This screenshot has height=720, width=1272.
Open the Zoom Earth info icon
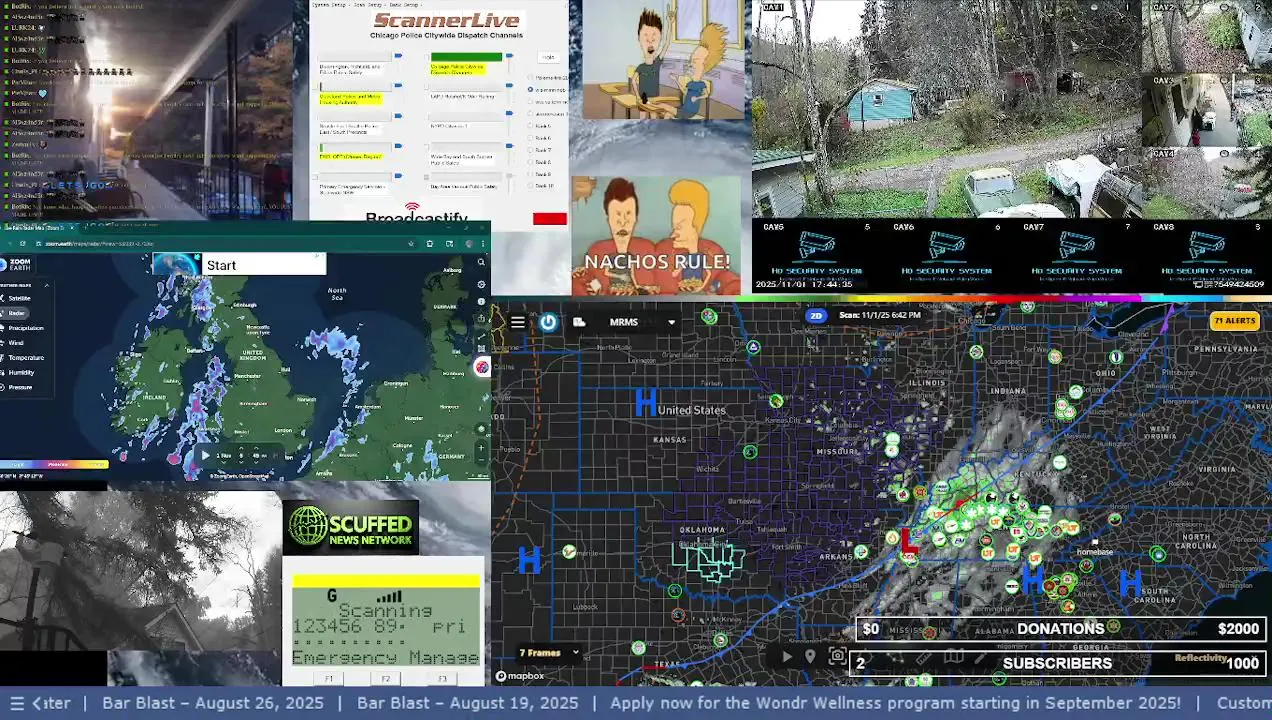pos(481,302)
